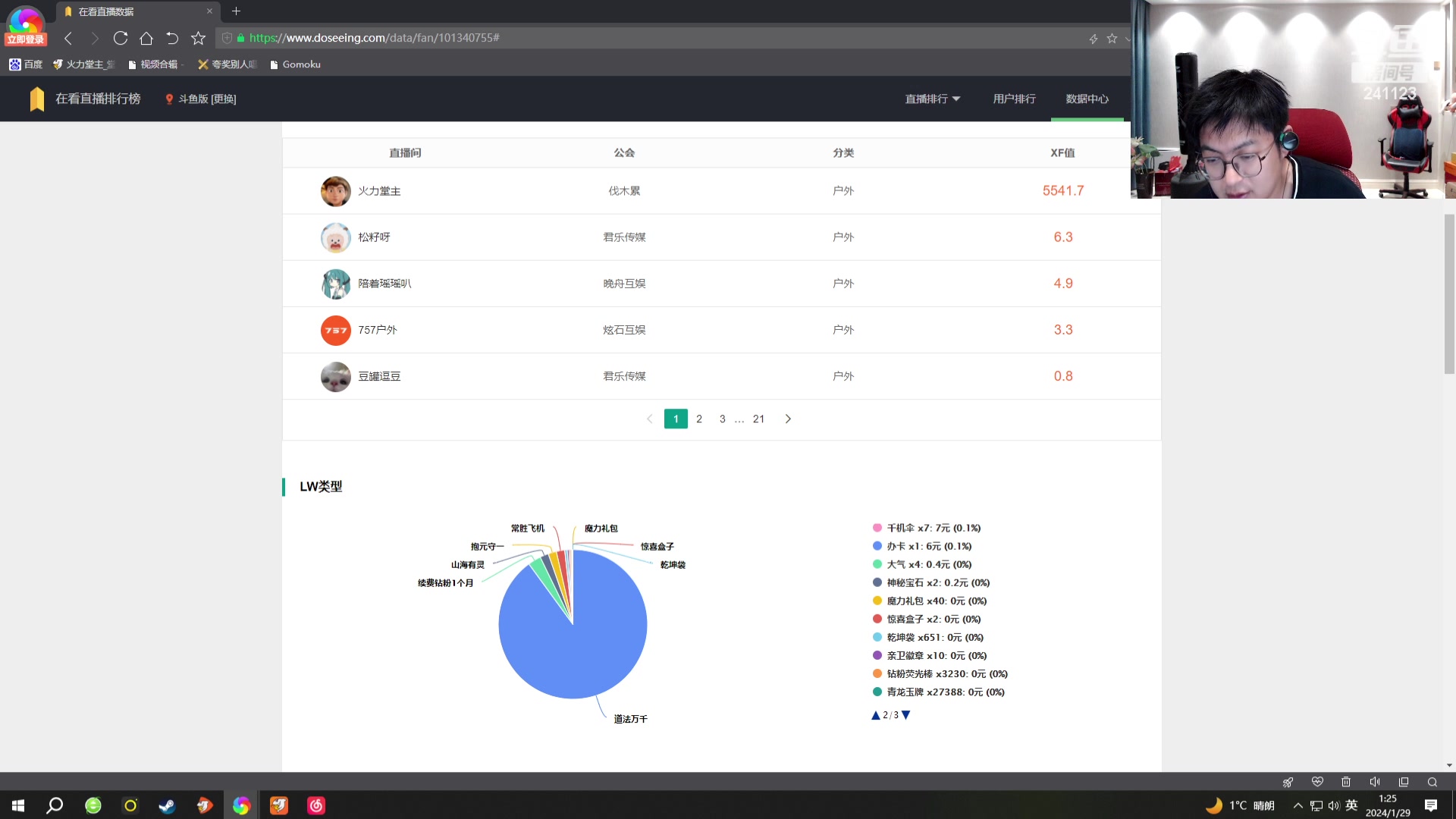Go to previous legend page with up arrow

click(x=876, y=715)
